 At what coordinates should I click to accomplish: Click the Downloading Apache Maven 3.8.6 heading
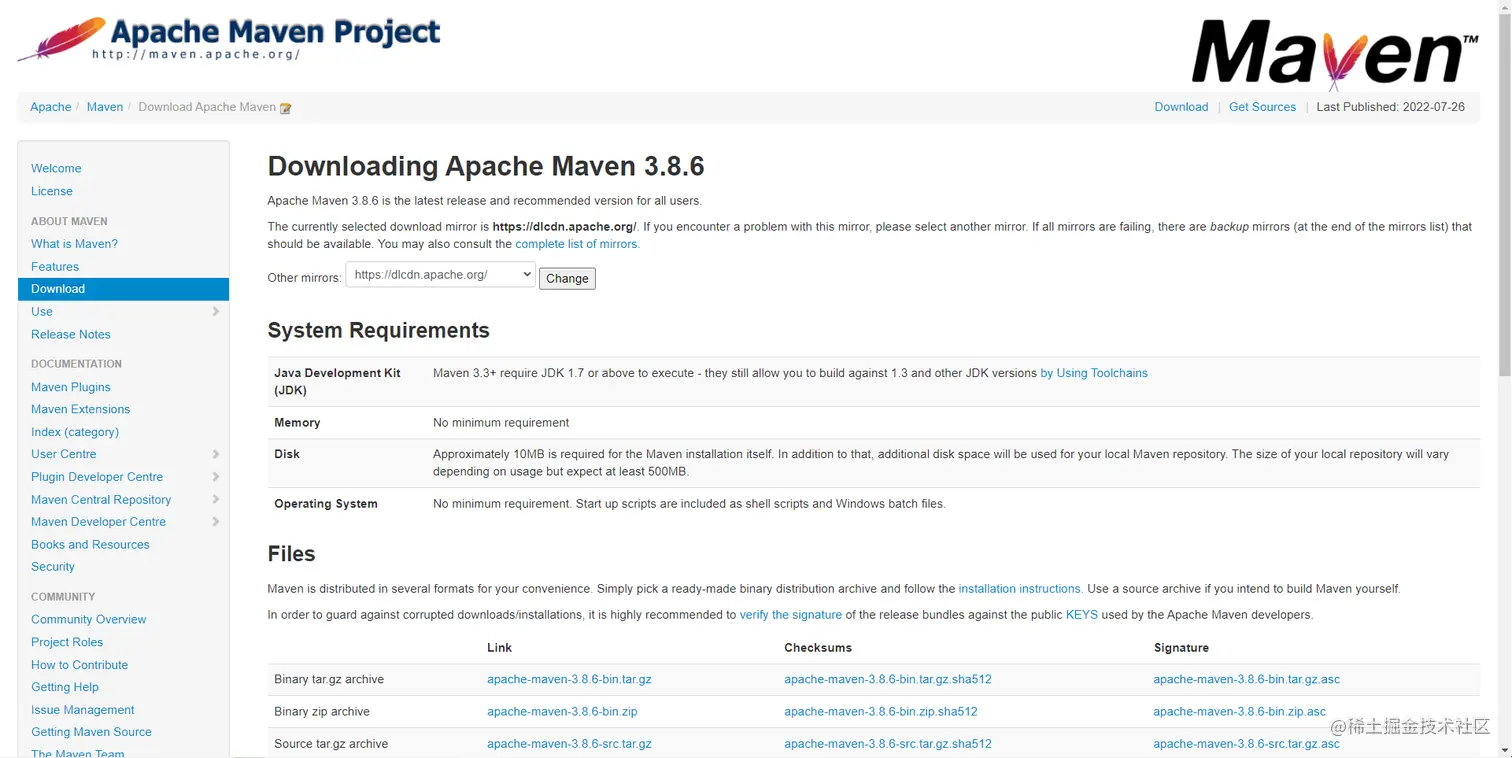(x=486, y=166)
